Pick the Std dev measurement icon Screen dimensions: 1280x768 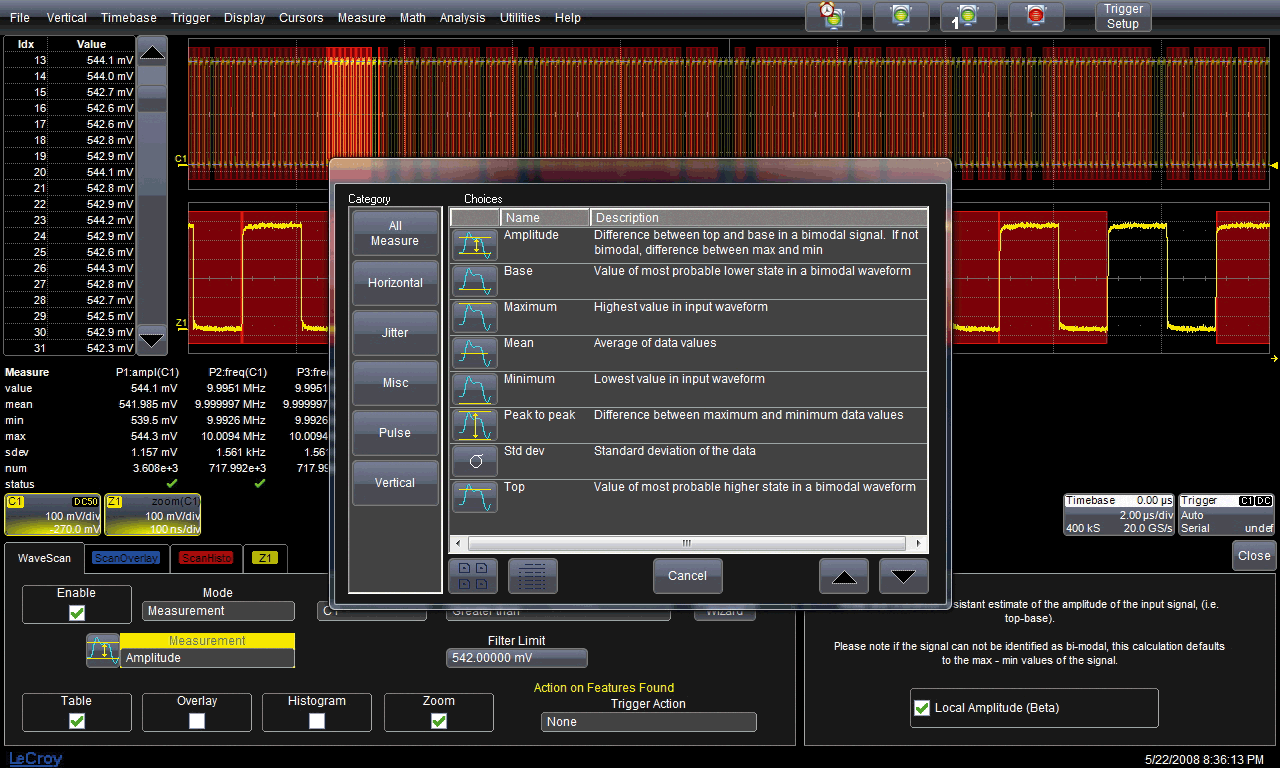474,461
